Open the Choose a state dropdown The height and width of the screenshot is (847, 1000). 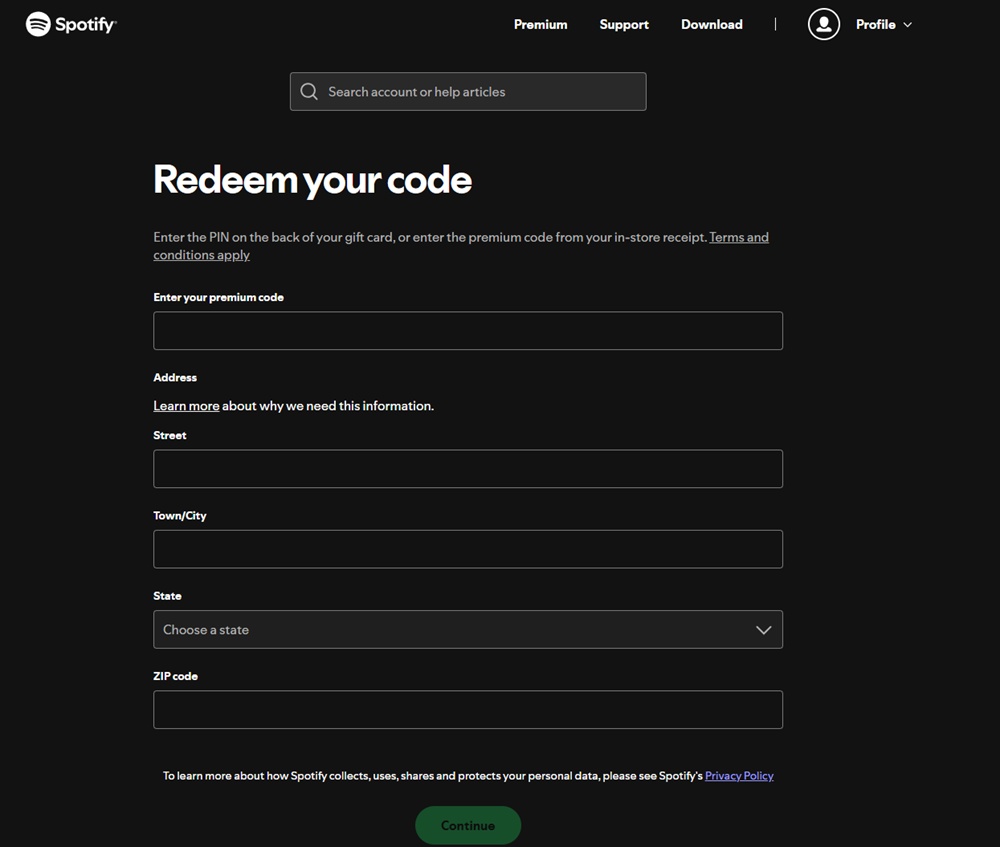(467, 630)
